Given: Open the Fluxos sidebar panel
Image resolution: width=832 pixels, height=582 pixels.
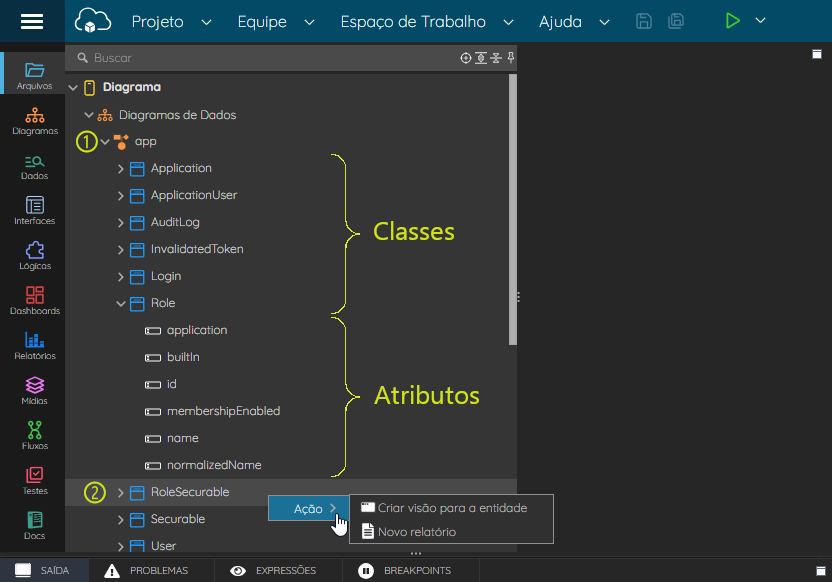Looking at the screenshot, I should point(34,436).
